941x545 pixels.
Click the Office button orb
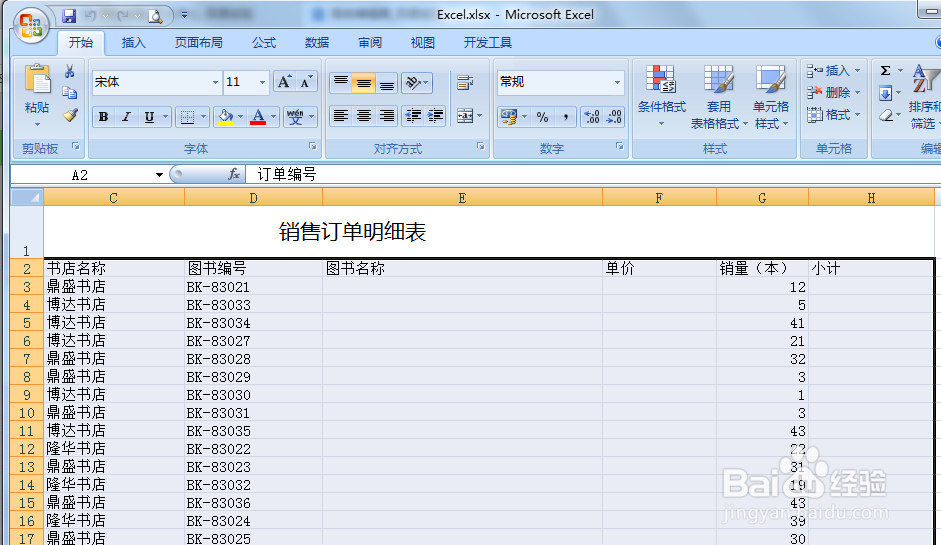31,26
